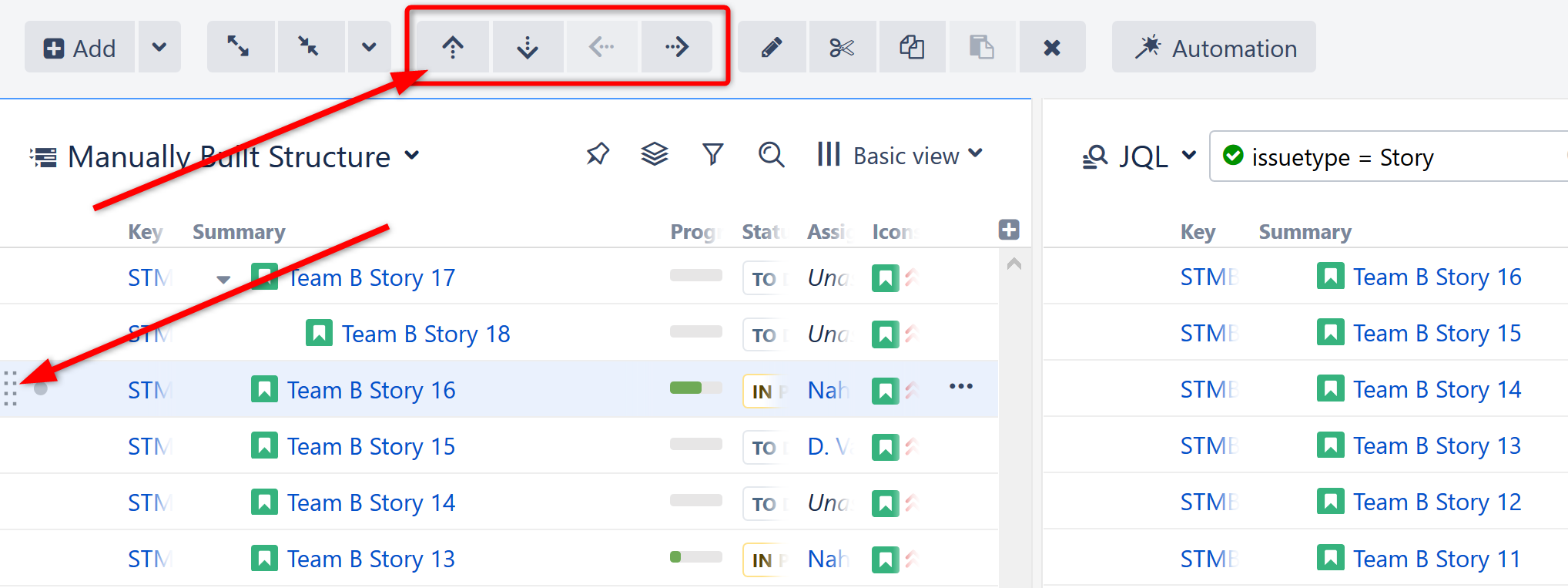Click the pencil edit icon
This screenshot has height=588, width=1568.
coord(772,48)
